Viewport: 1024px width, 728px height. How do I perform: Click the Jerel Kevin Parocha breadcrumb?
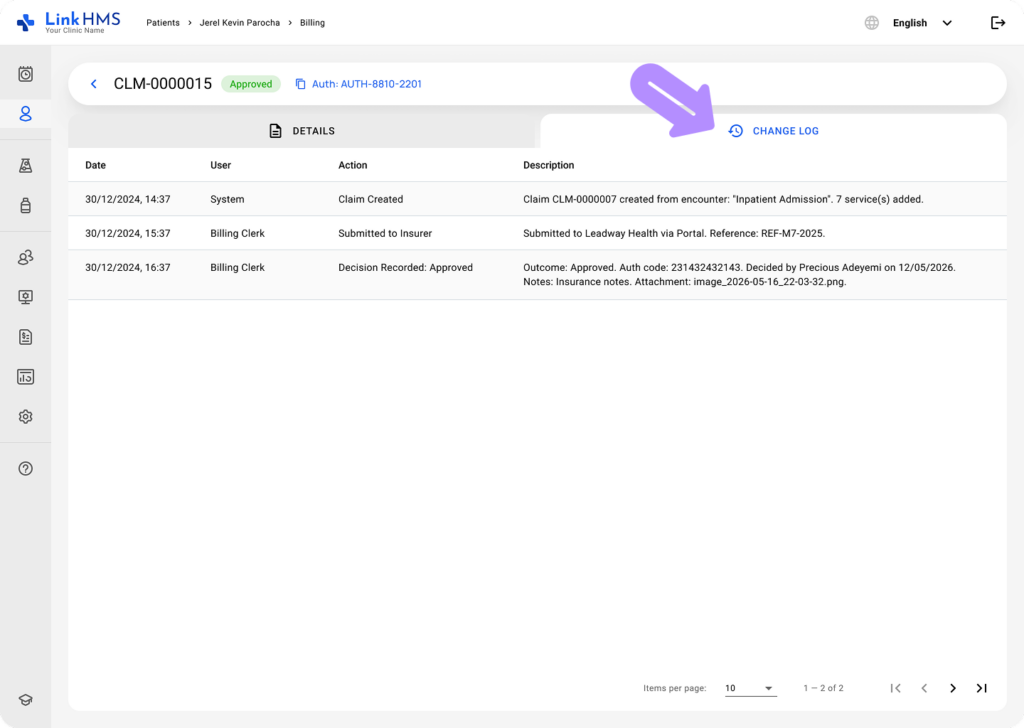click(240, 23)
